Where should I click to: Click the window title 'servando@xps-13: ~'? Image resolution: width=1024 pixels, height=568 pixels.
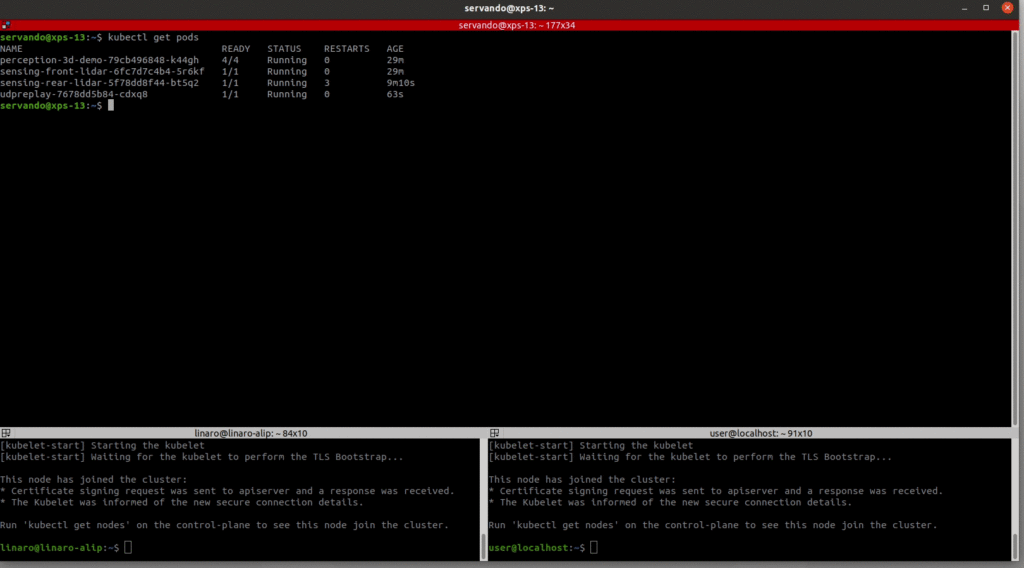tap(511, 9)
